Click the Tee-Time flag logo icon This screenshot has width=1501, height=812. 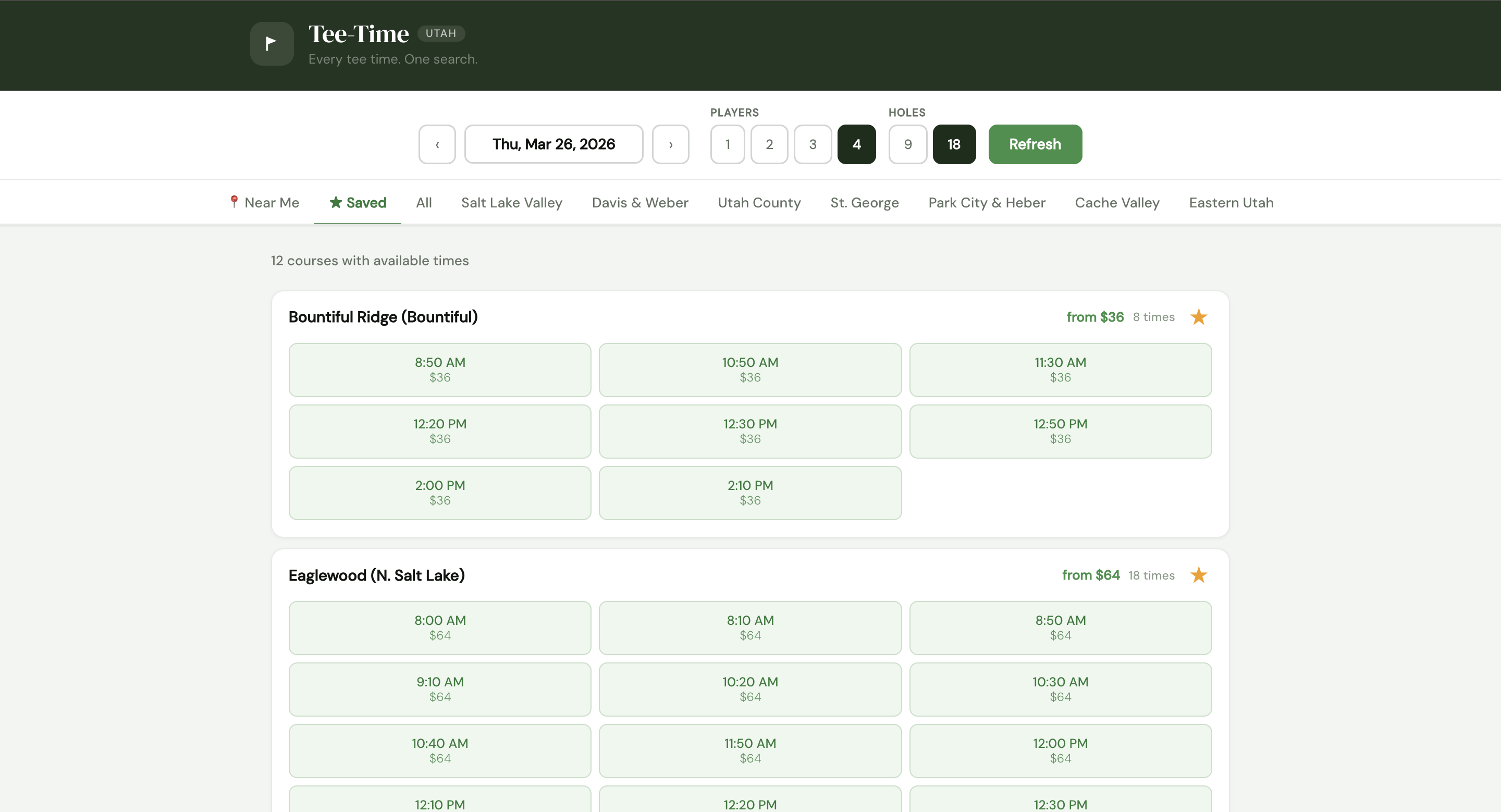tap(272, 44)
